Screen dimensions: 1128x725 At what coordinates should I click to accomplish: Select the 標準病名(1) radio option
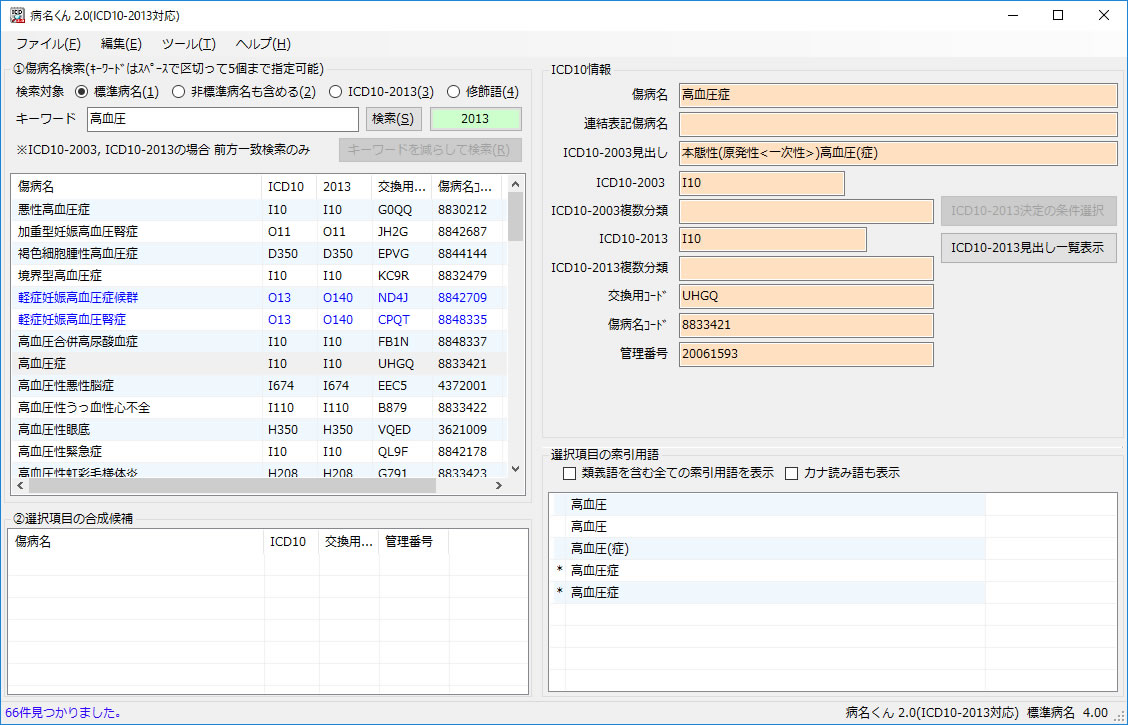(117, 92)
